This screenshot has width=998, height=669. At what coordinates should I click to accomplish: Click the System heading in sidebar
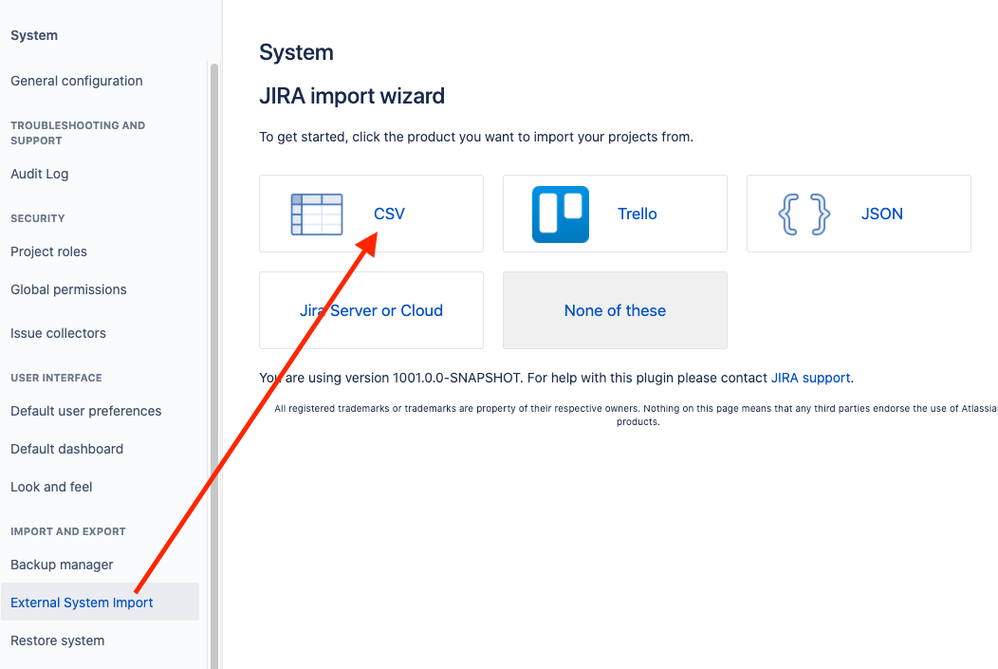[x=34, y=36]
